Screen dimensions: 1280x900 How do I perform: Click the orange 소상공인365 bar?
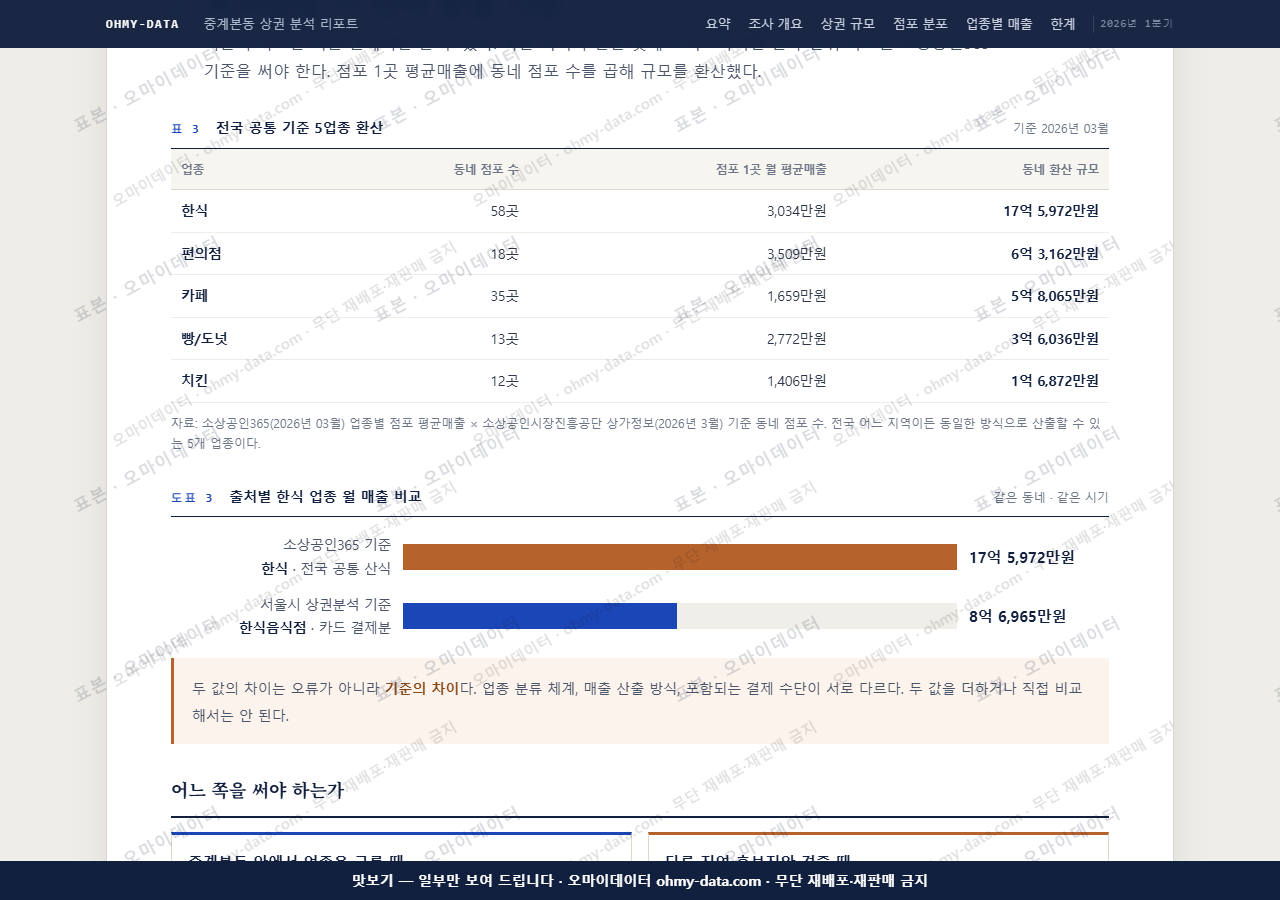coord(680,557)
